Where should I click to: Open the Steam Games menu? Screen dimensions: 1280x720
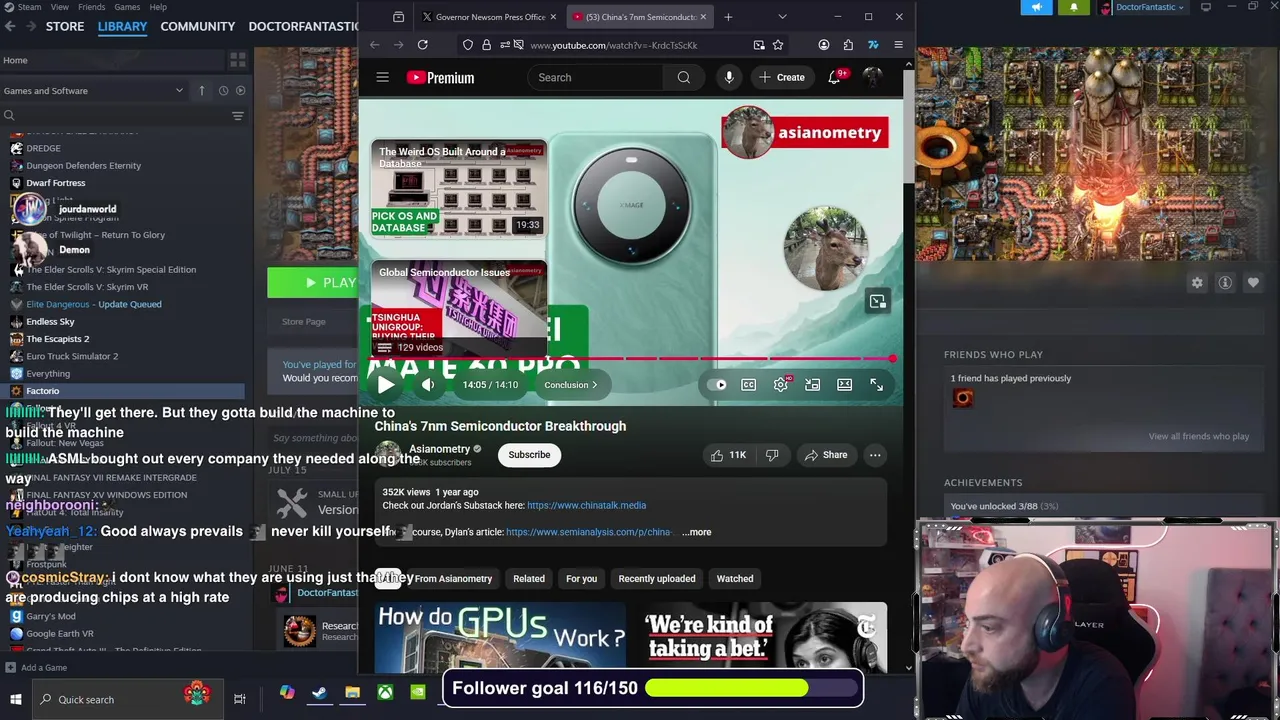point(127,7)
